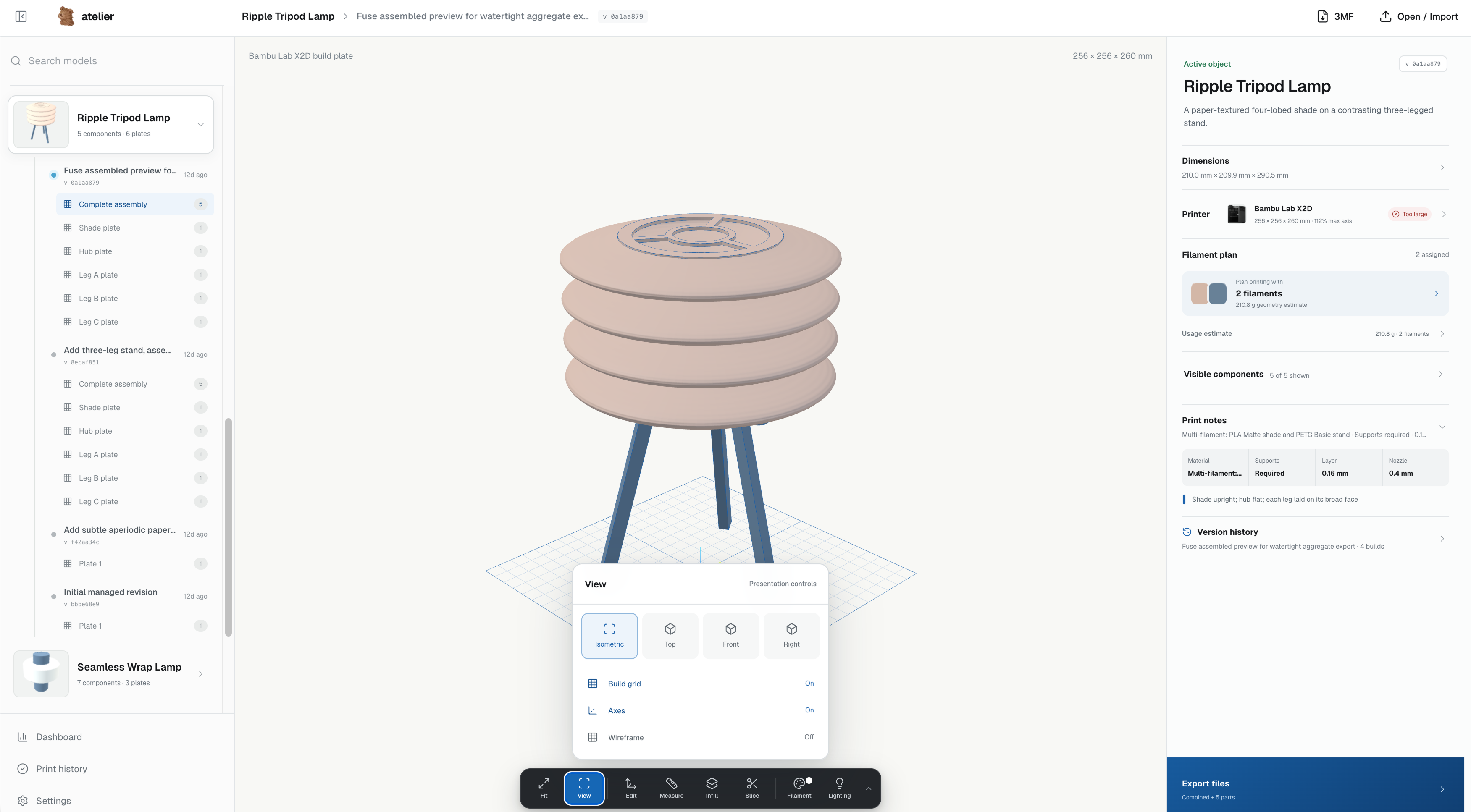Select Leg B plate under version 0a1aa879

click(x=135, y=298)
